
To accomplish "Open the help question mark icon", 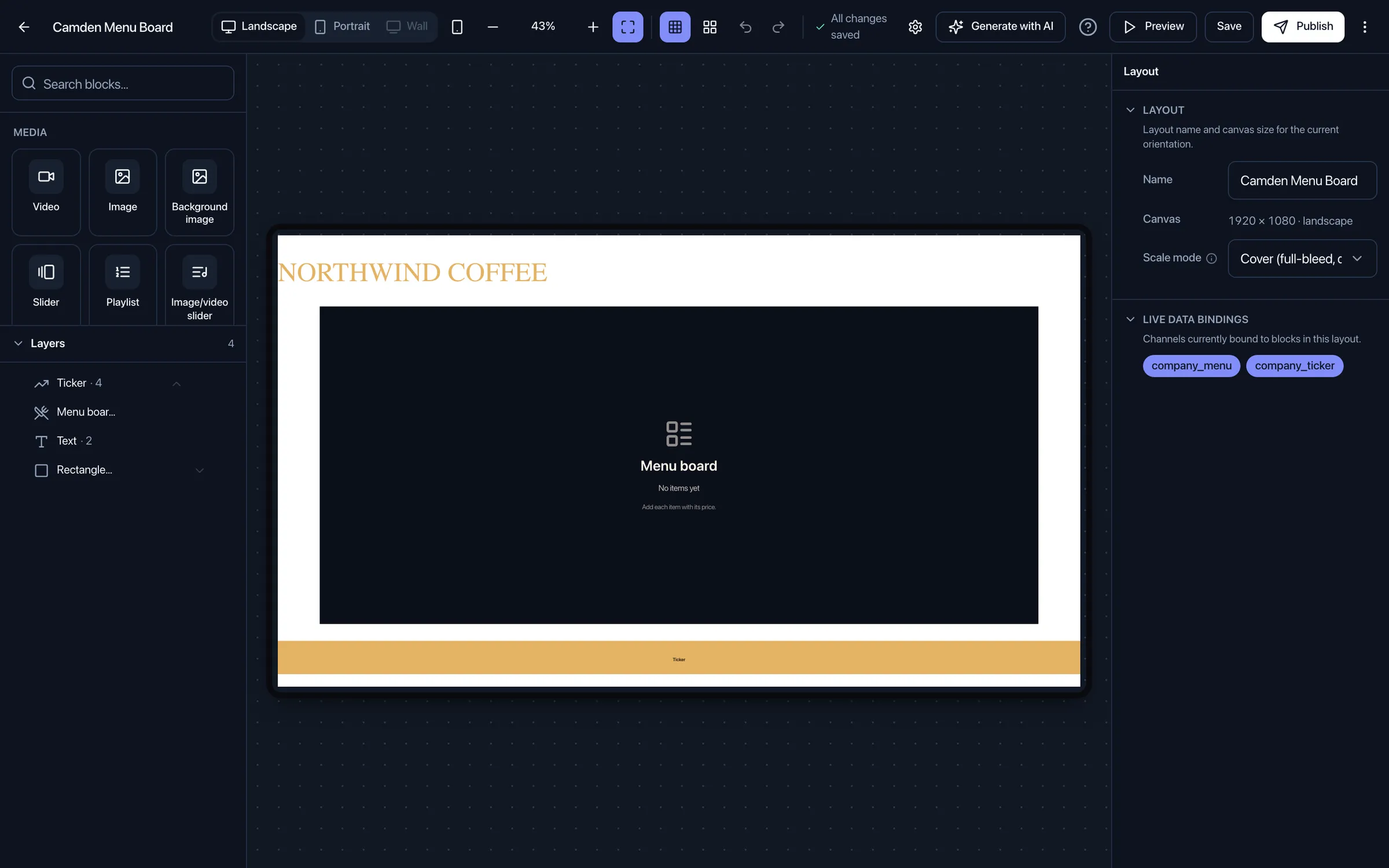I will pos(1088,27).
